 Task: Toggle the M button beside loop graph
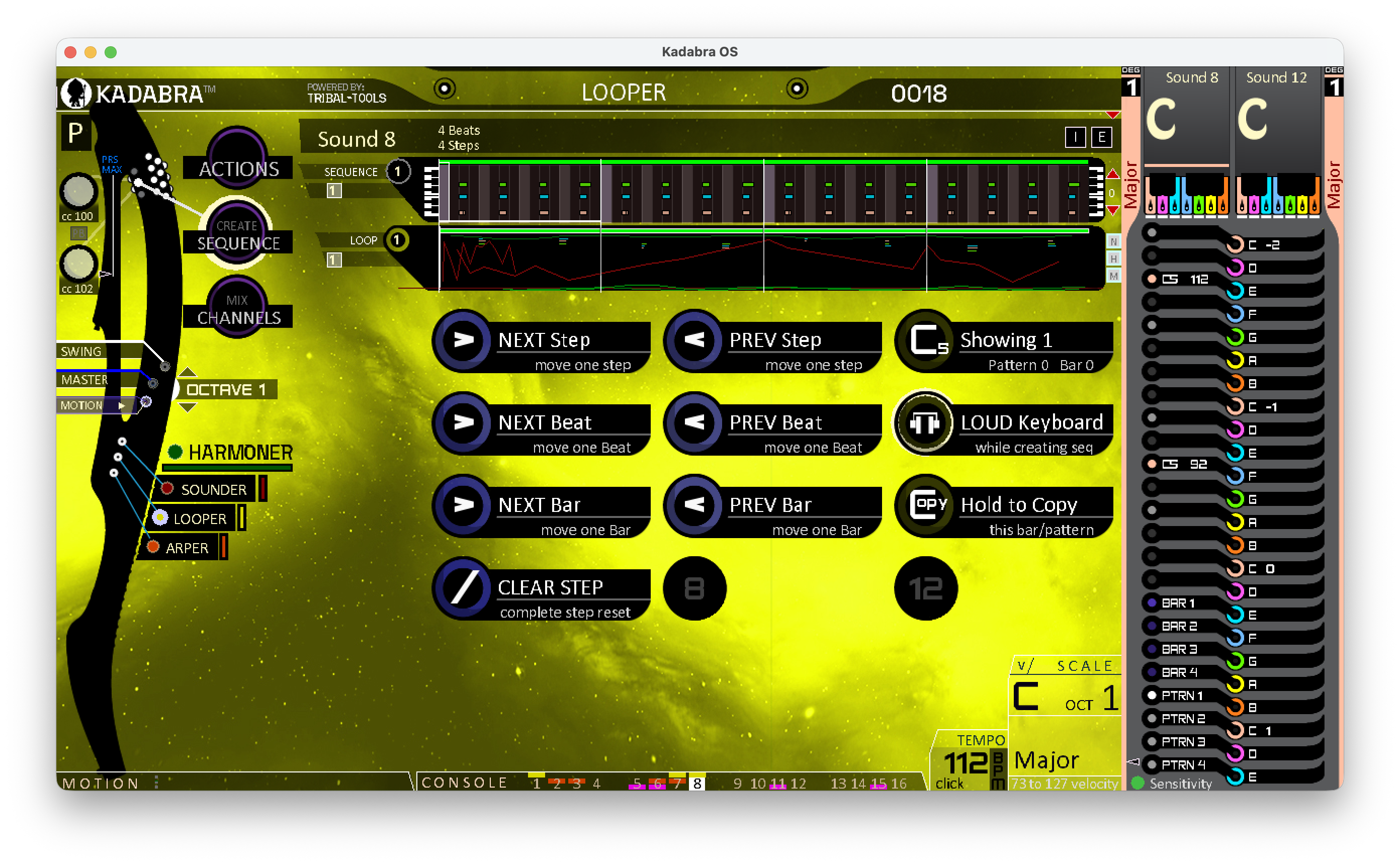tap(1113, 276)
